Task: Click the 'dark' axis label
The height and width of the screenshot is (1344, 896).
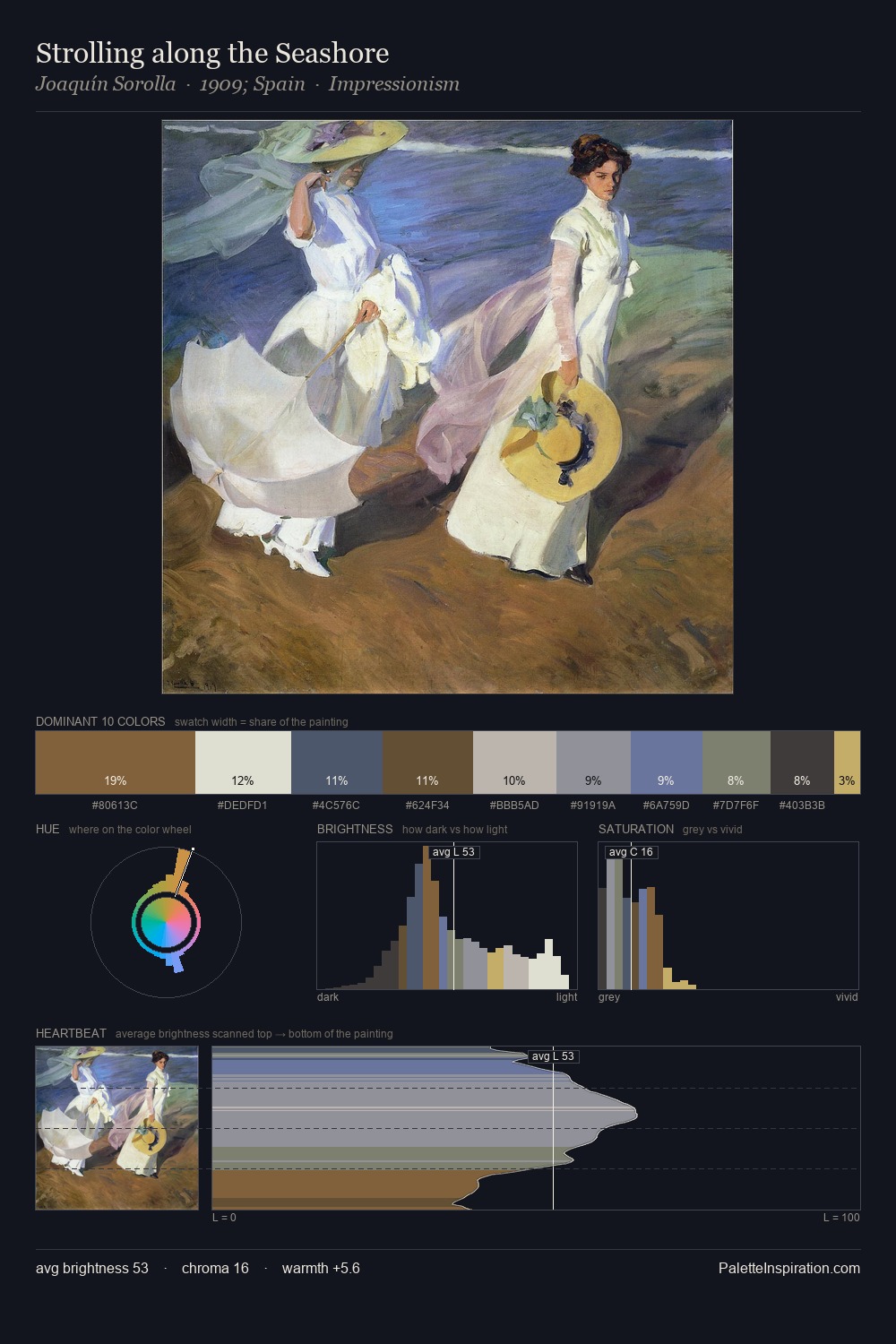Action: pos(328,997)
